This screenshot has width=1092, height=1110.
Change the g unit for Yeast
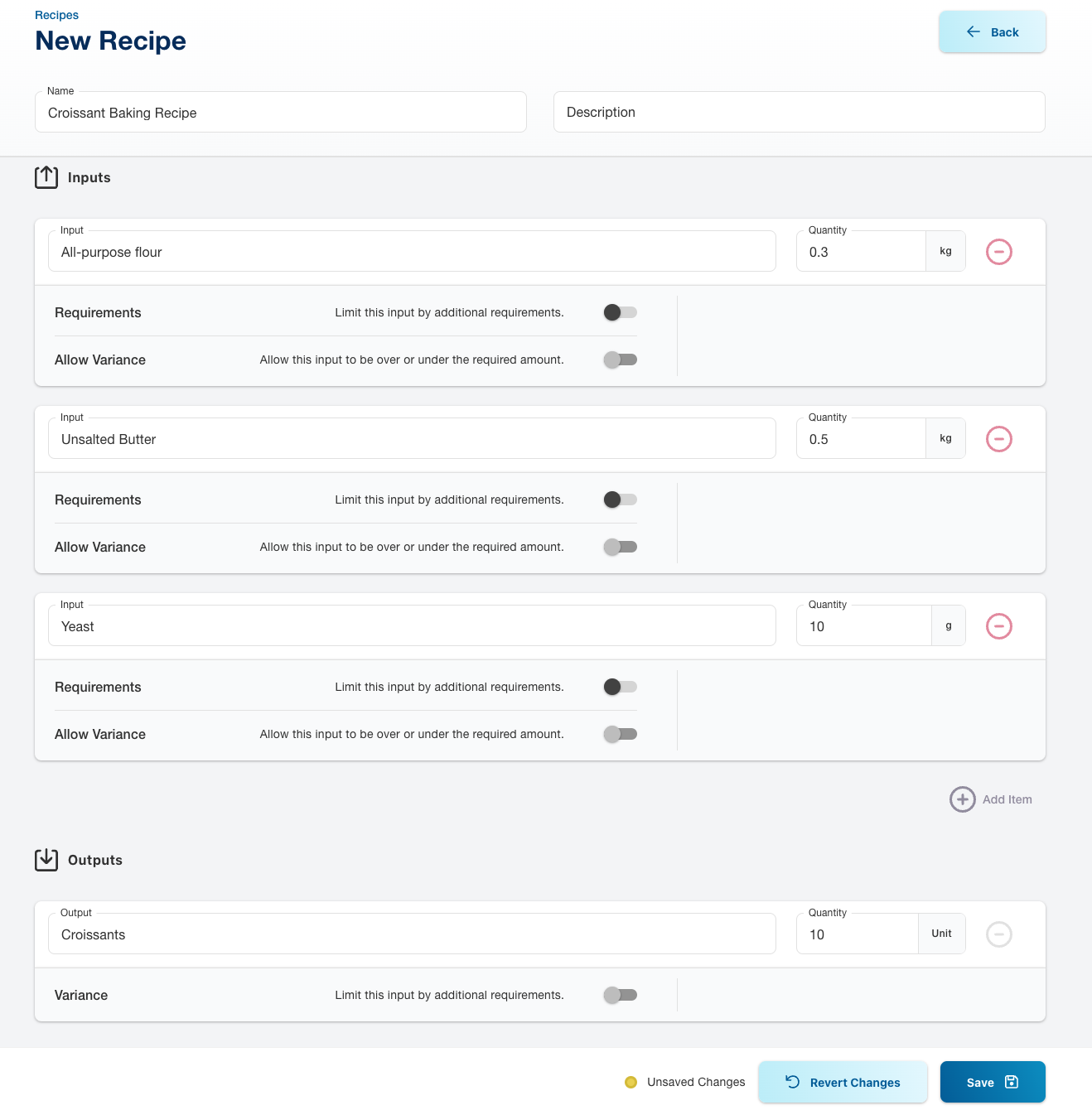coord(948,626)
